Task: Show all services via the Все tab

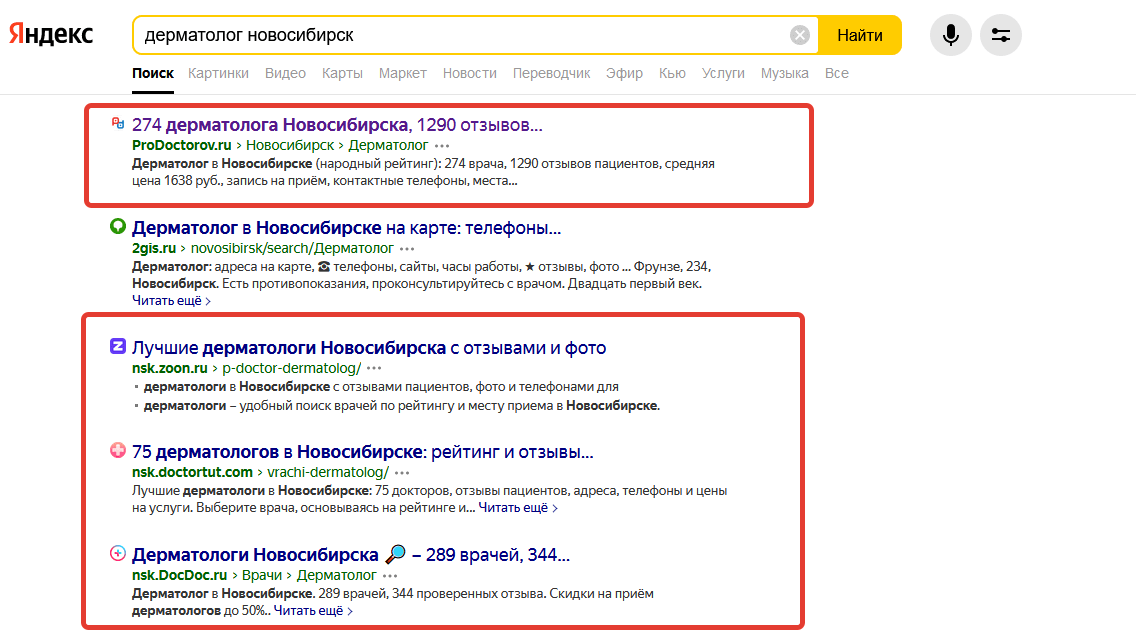Action: pyautogui.click(x=837, y=73)
